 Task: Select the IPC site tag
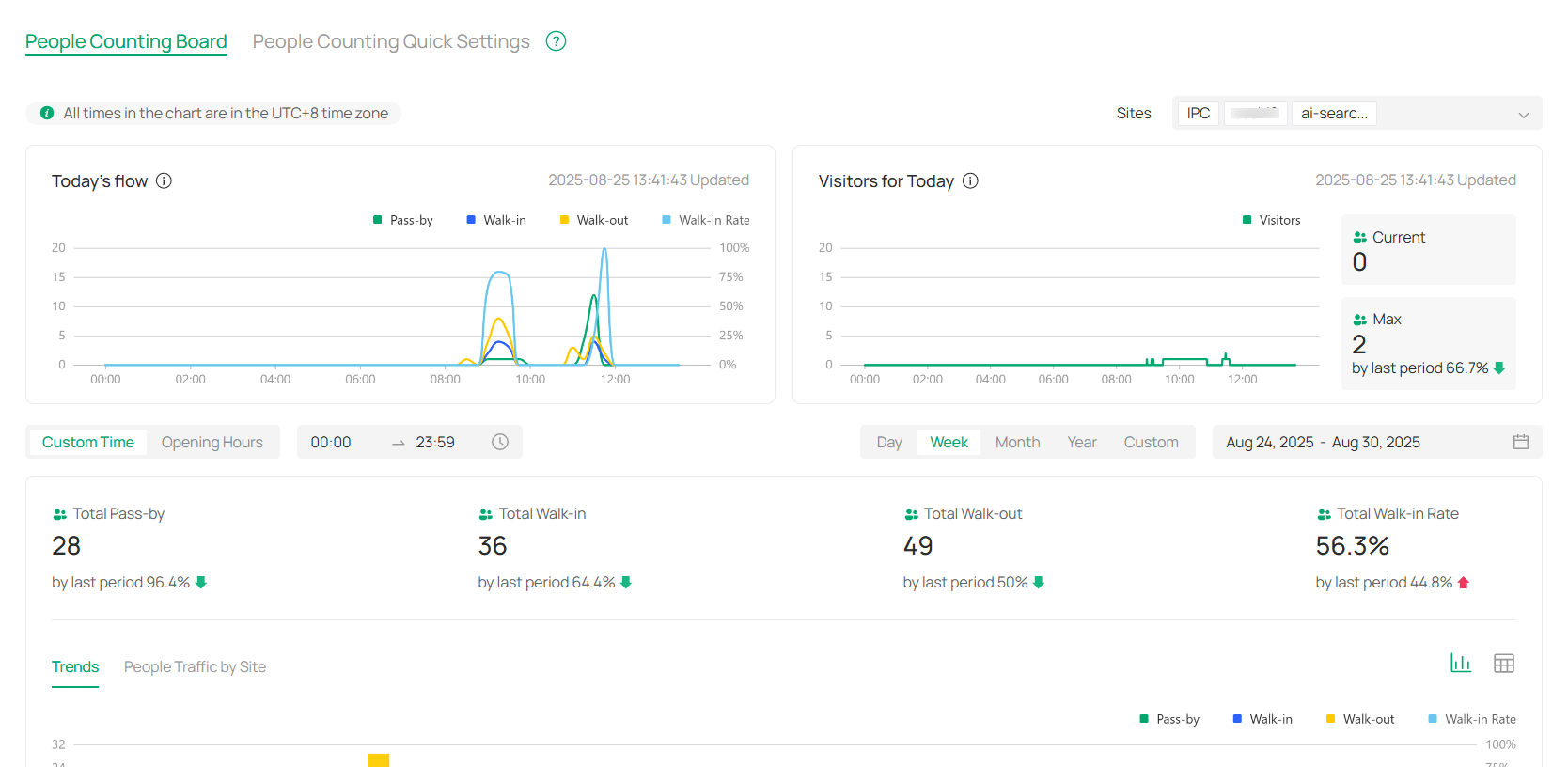pos(1198,113)
